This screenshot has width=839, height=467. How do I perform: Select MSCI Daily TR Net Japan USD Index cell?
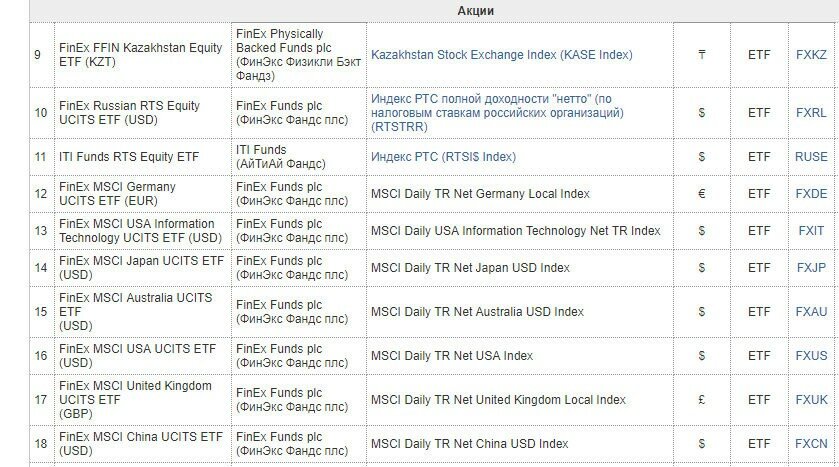(470, 268)
